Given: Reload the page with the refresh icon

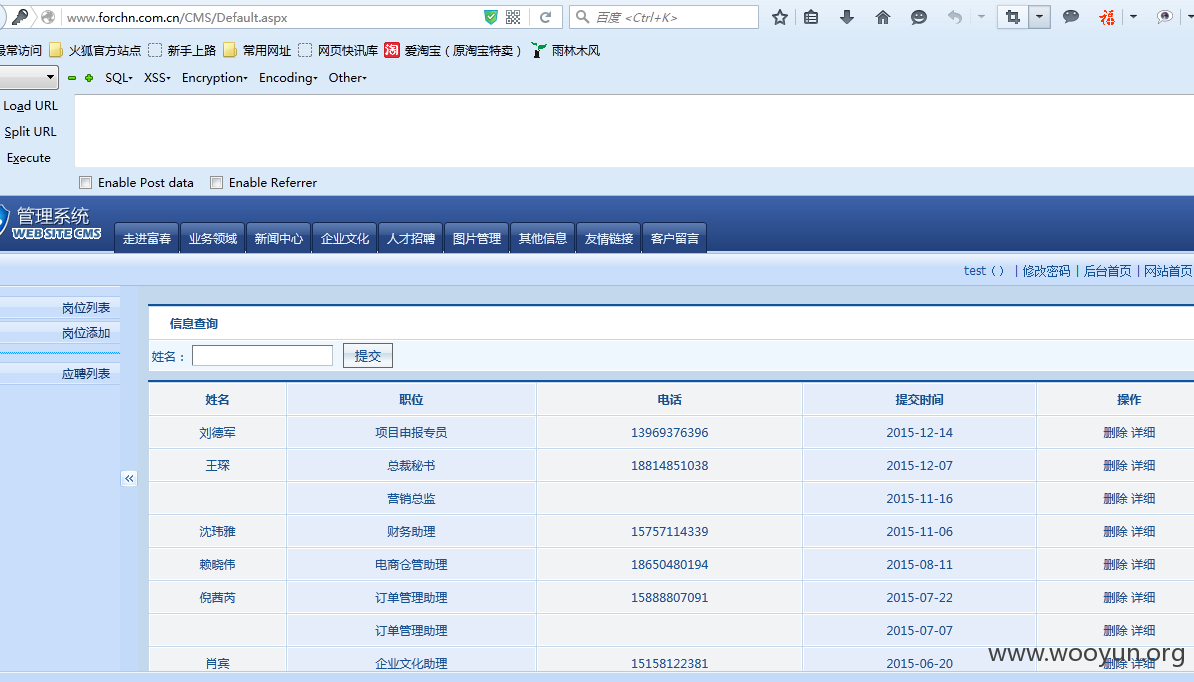Looking at the screenshot, I should tap(545, 17).
